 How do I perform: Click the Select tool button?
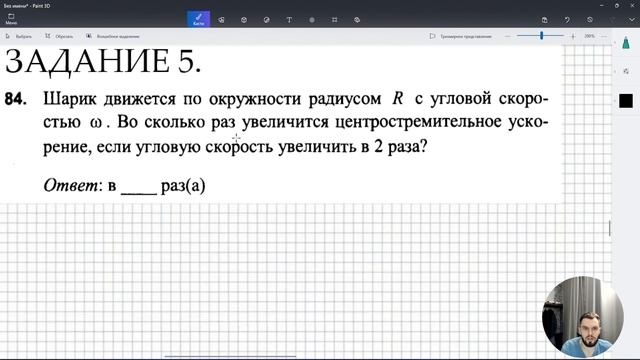point(18,36)
